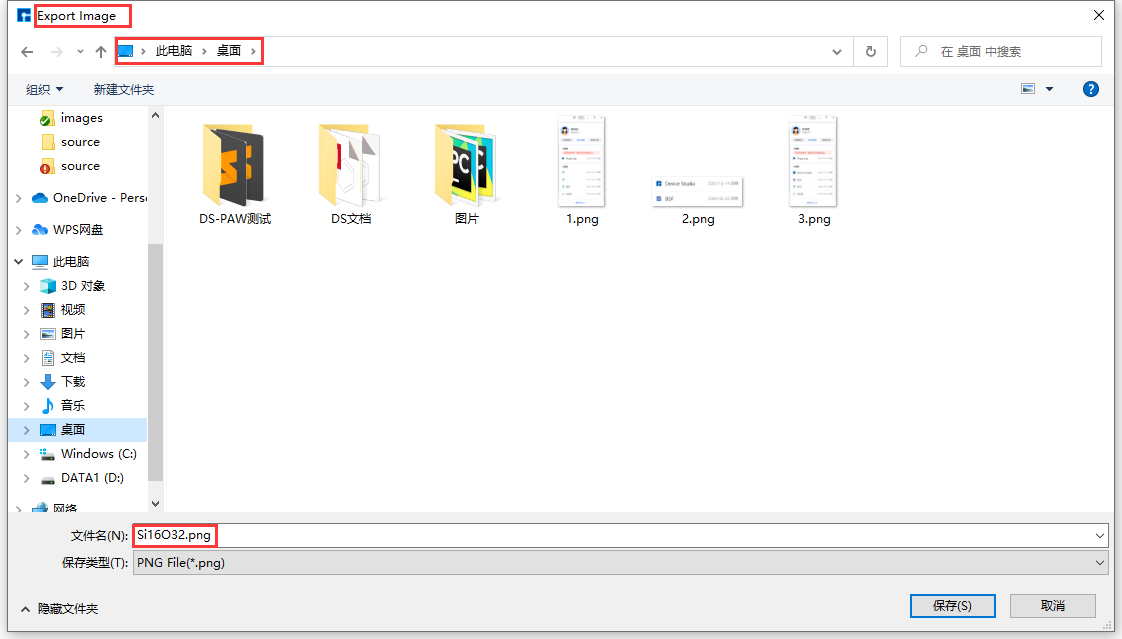Open Windows (C:) drive
Image resolution: width=1122 pixels, height=639 pixels.
88,454
